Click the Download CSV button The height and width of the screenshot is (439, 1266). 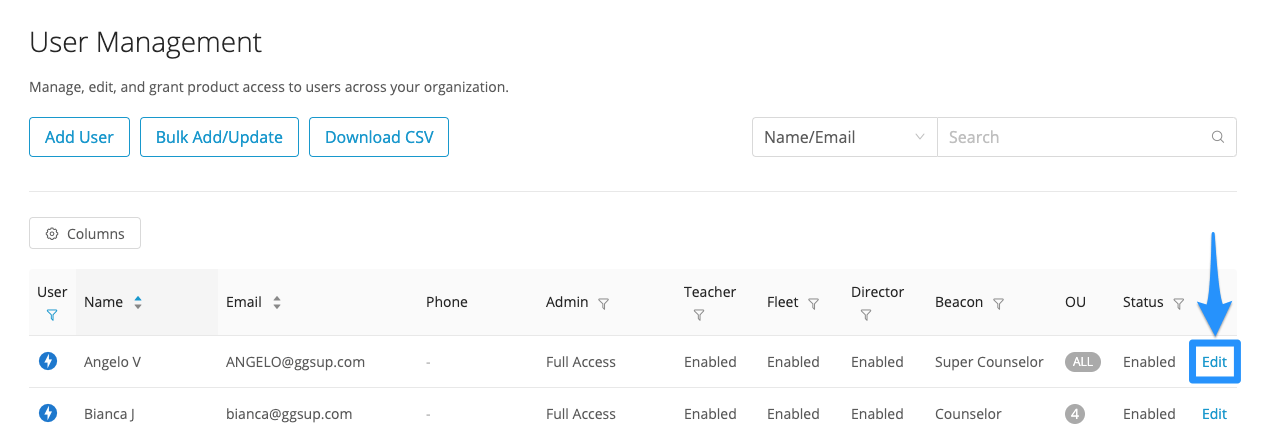click(x=379, y=137)
